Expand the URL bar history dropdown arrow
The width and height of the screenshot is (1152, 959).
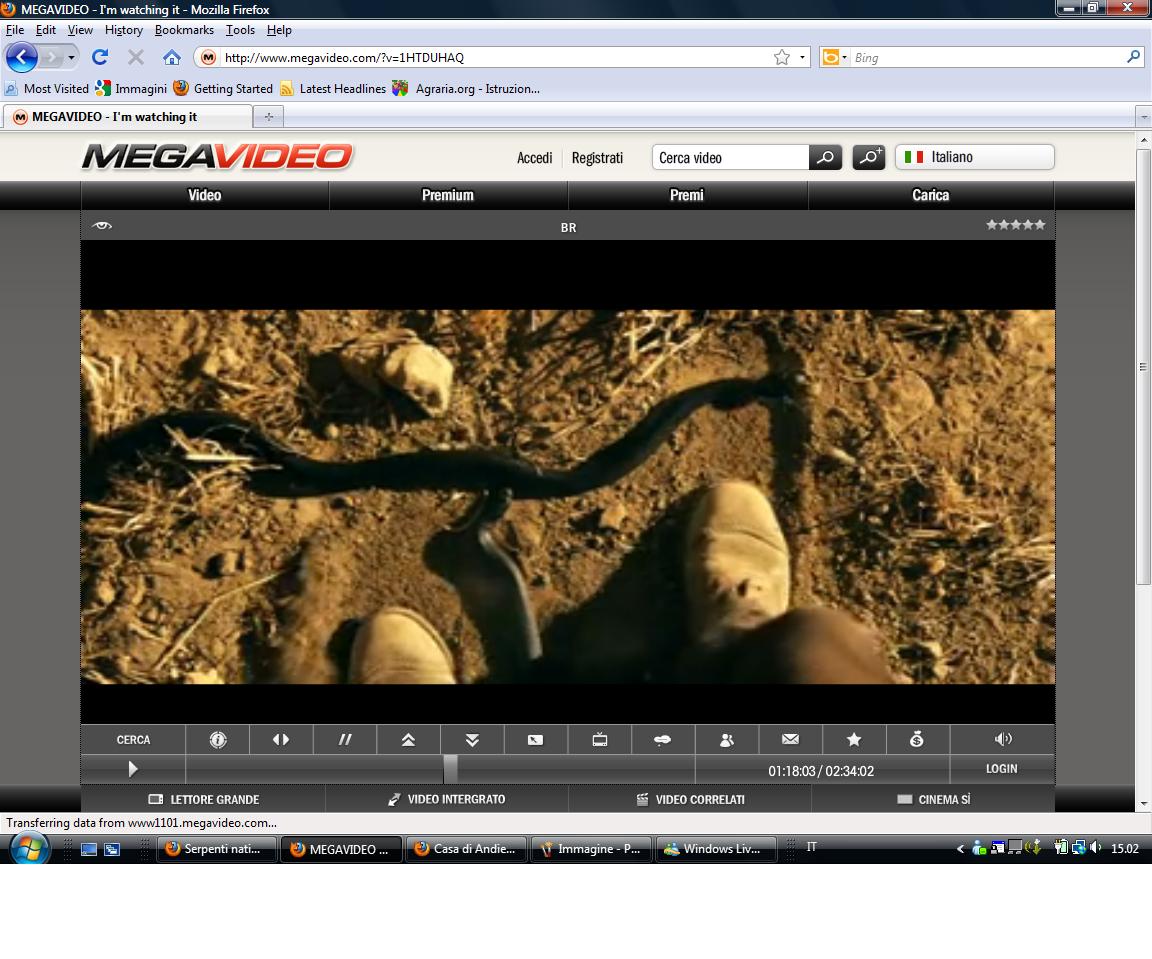pos(802,58)
